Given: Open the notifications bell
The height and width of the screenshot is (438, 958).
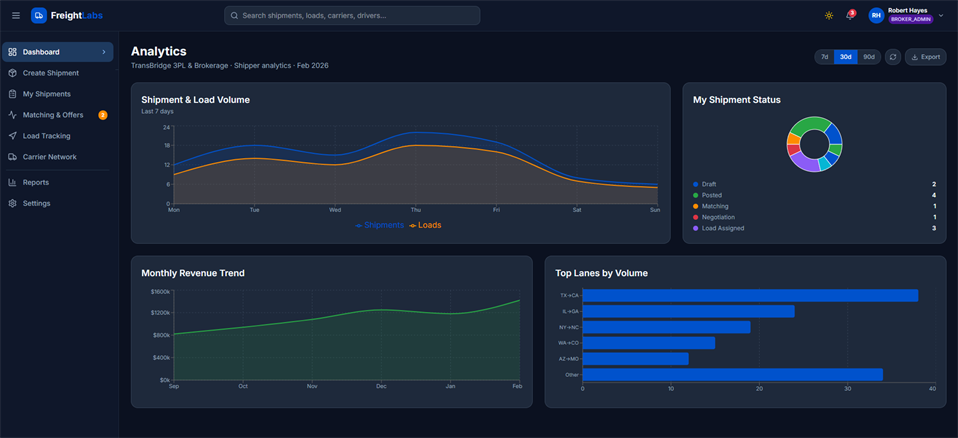Looking at the screenshot, I should pyautogui.click(x=850, y=15).
